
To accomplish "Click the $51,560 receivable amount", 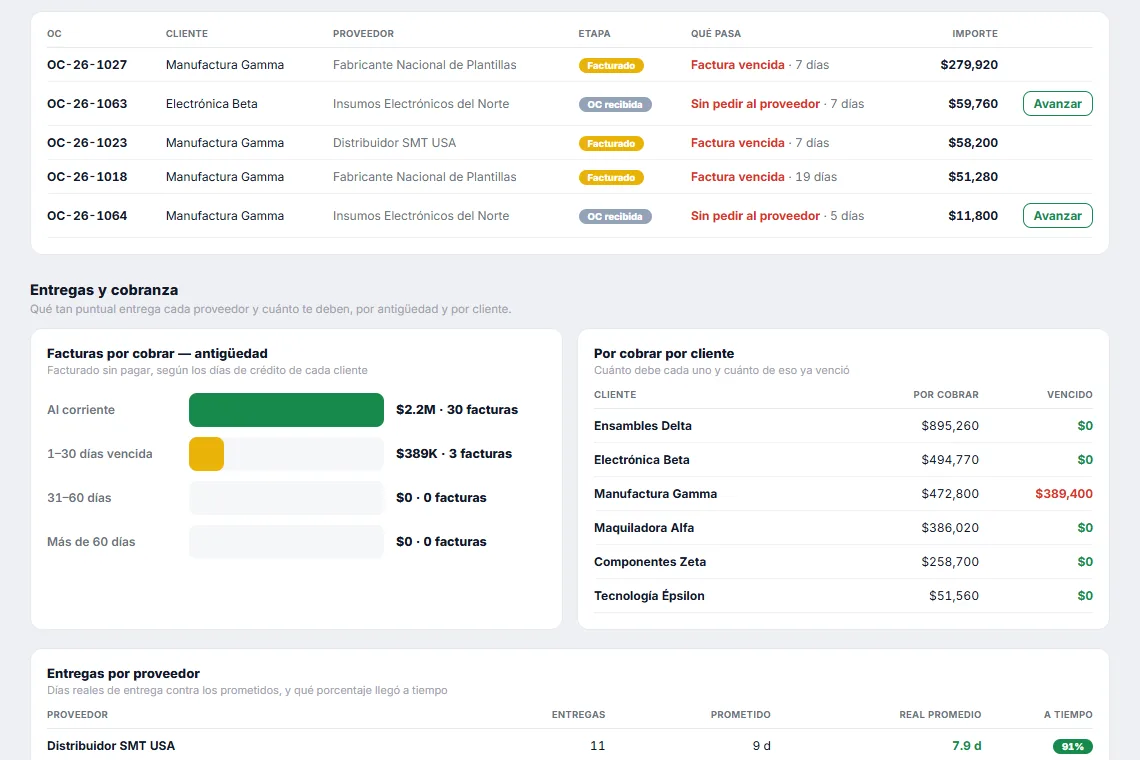I will 954,596.
